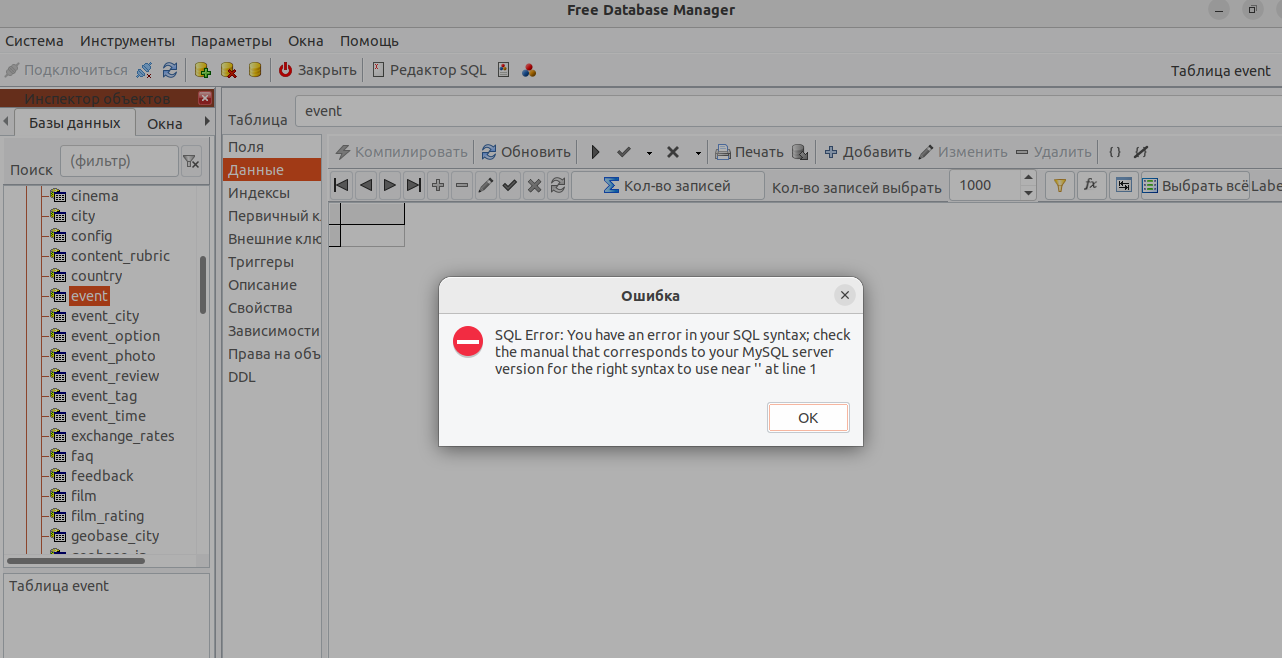Open dropdown arrow next to commit checkmark
The width and height of the screenshot is (1282, 658).
(x=649, y=153)
